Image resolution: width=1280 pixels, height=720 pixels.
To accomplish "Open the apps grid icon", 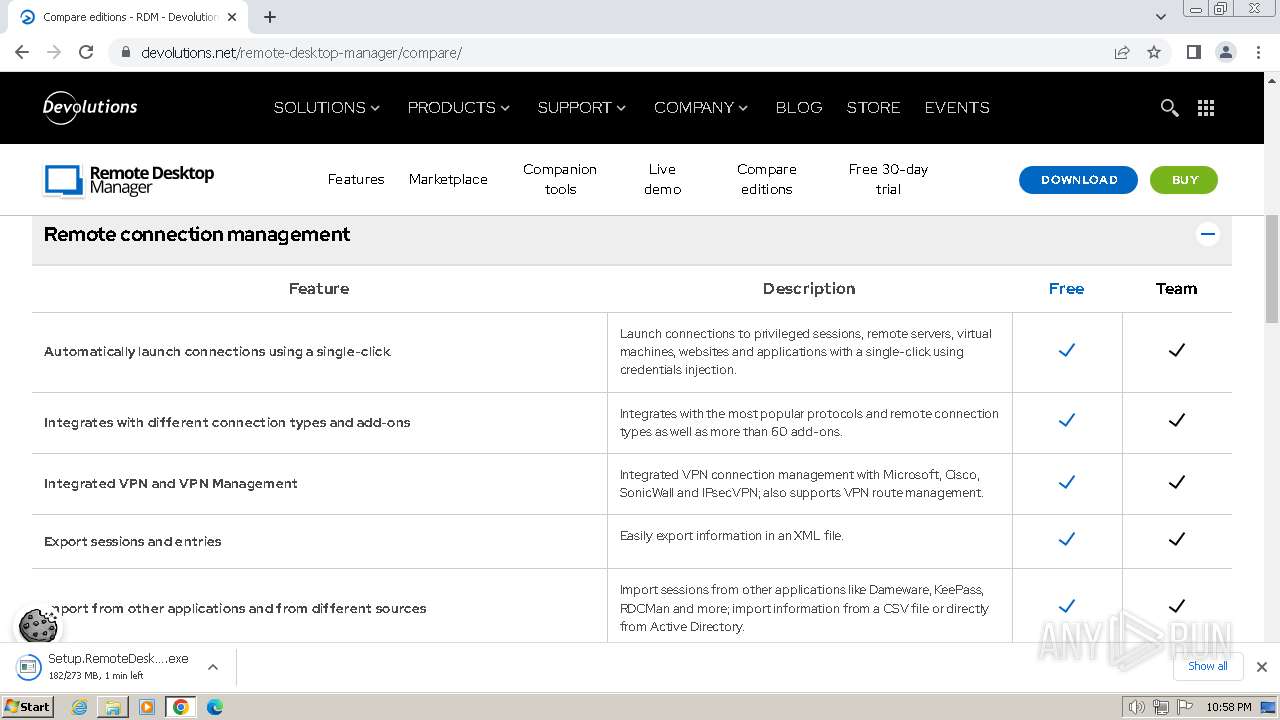I will pyautogui.click(x=1206, y=108).
